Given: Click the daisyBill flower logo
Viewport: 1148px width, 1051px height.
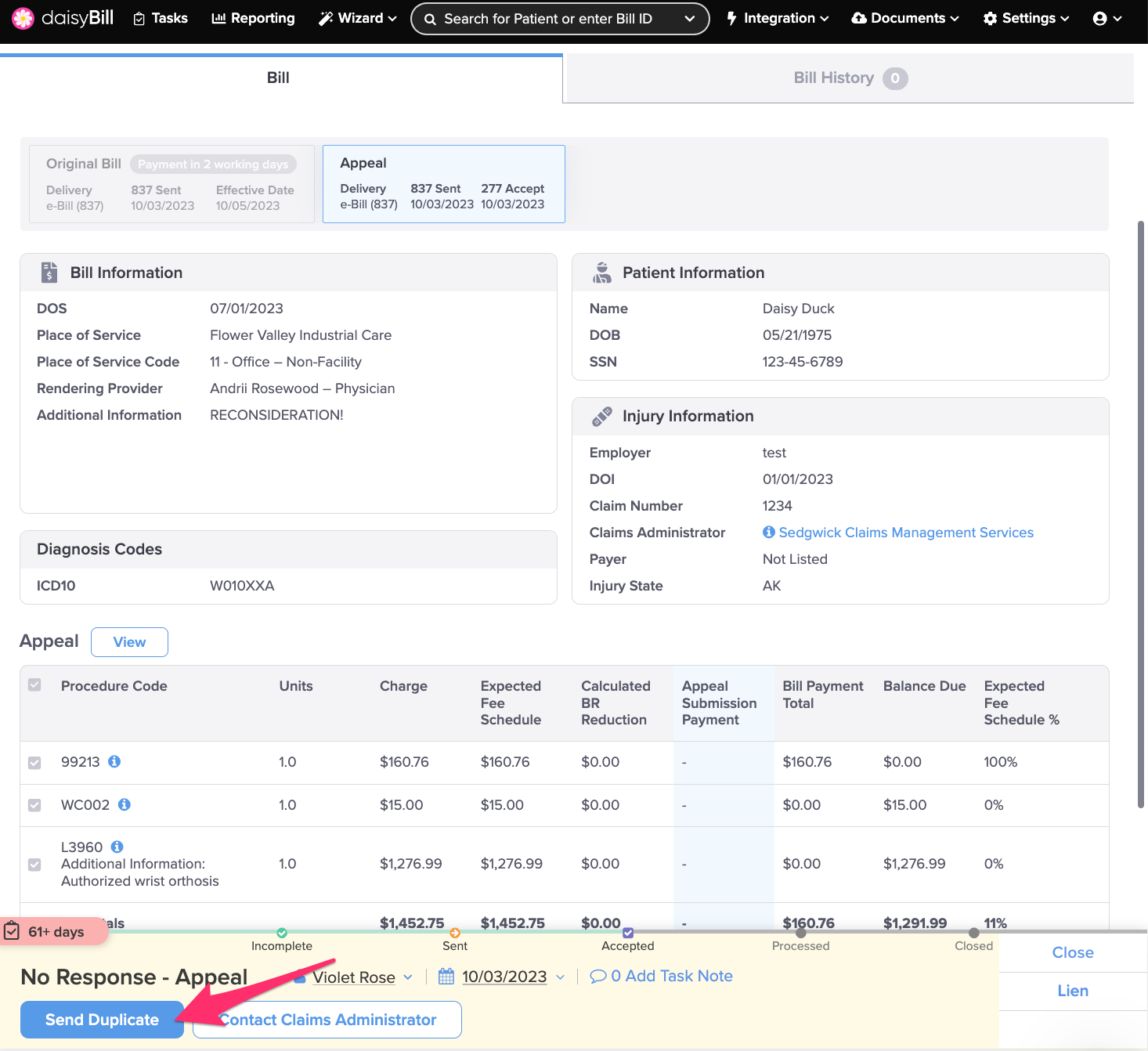Looking at the screenshot, I should (23, 18).
